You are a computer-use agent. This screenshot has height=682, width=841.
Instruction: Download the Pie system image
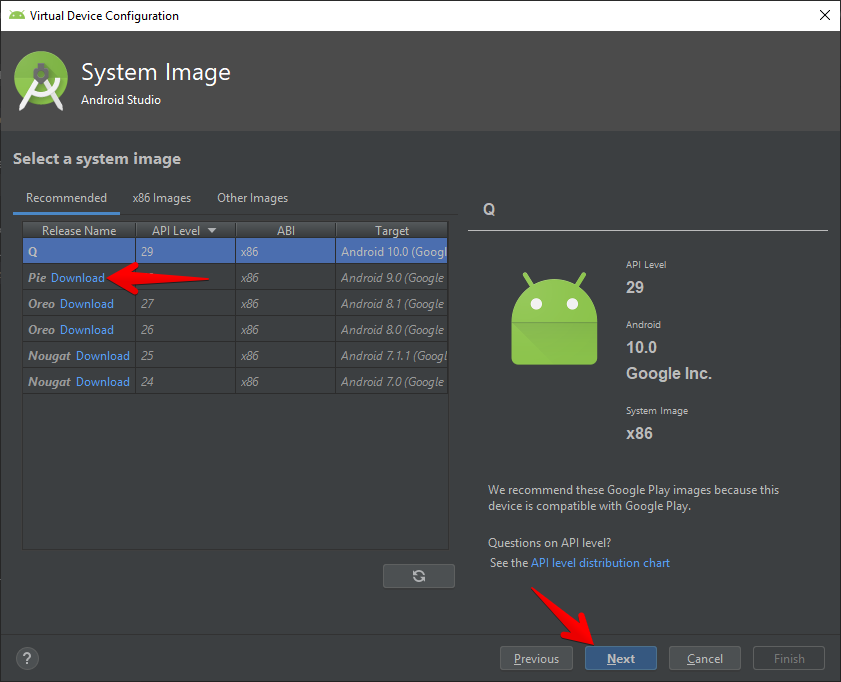[x=78, y=278]
